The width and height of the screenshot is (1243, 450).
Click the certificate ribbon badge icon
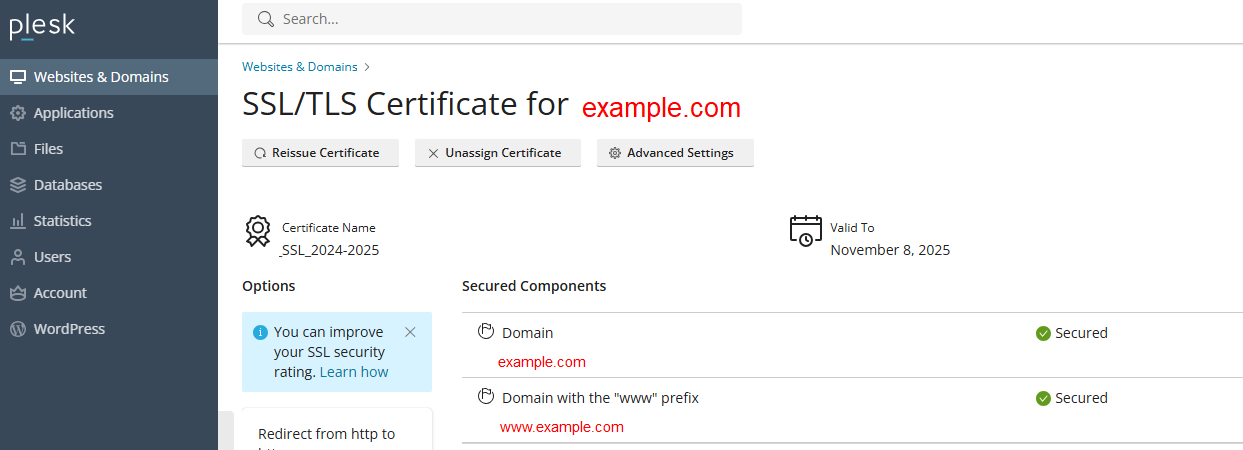[x=258, y=231]
